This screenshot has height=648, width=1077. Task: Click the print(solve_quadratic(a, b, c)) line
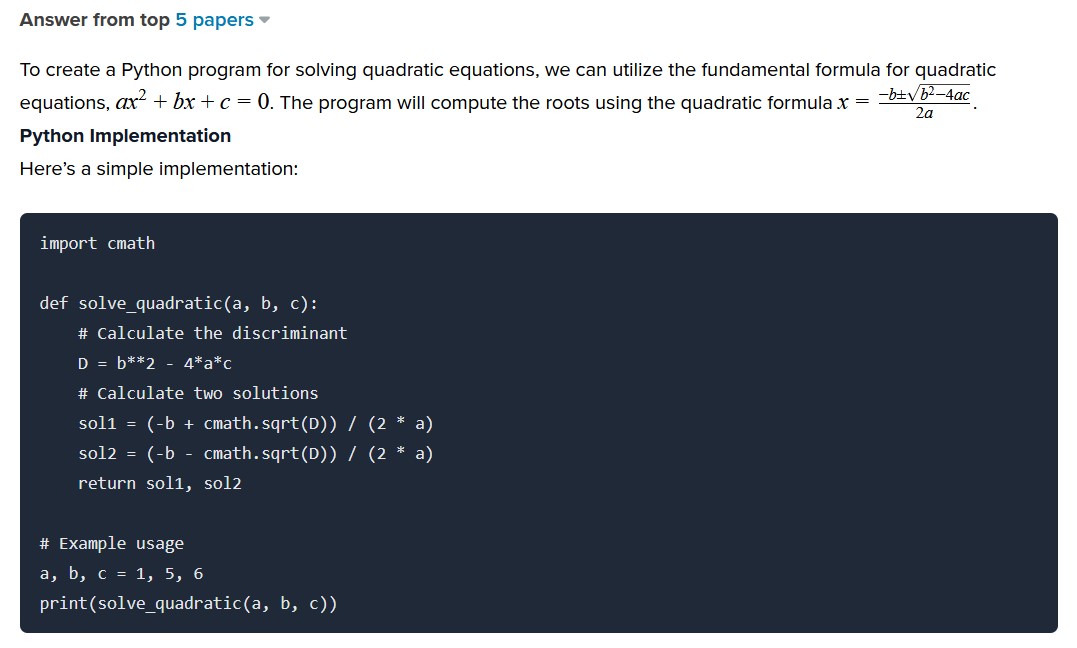pos(188,603)
